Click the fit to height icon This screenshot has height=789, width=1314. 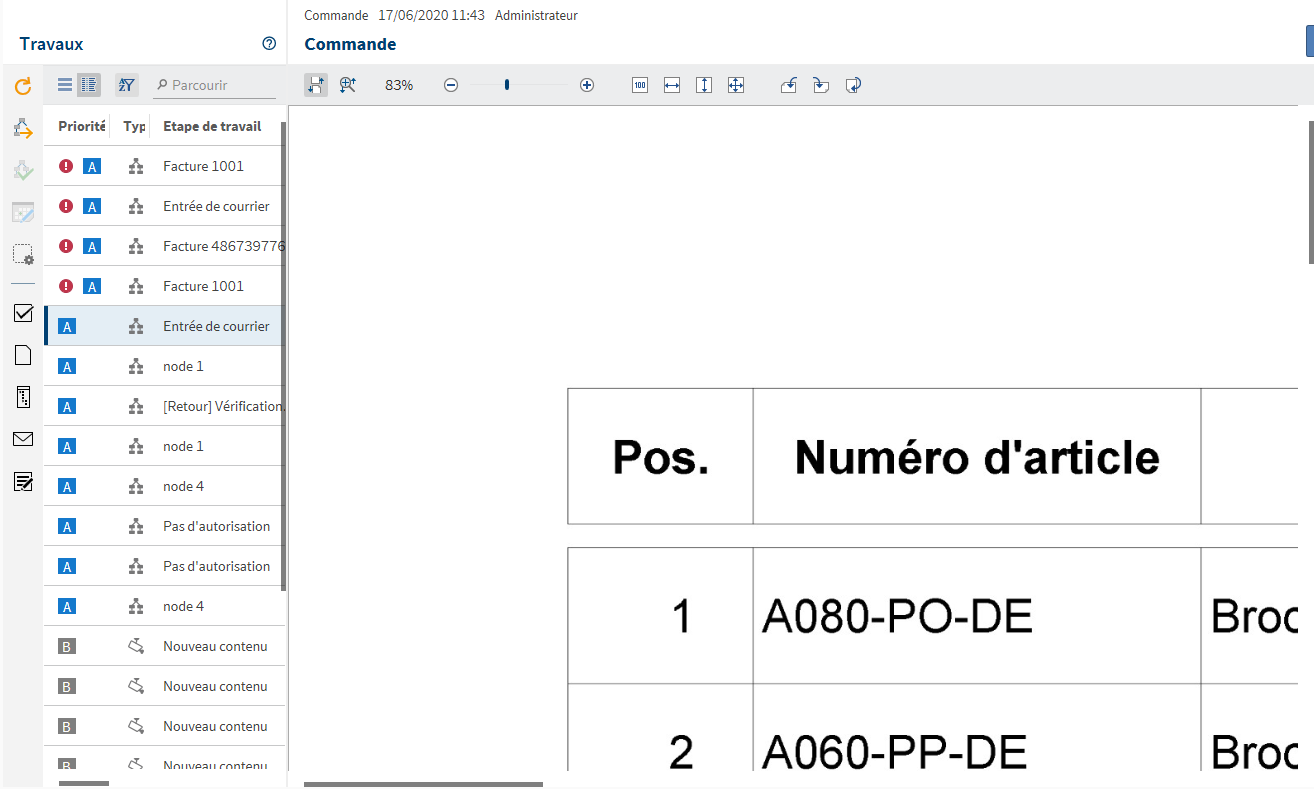click(x=704, y=86)
